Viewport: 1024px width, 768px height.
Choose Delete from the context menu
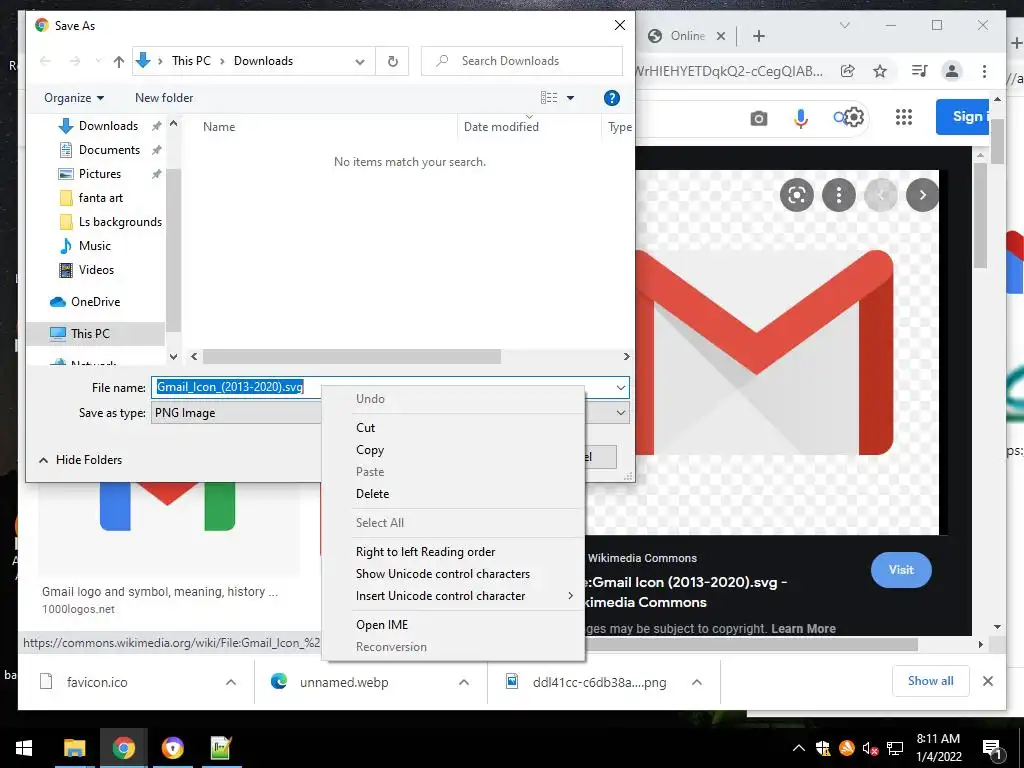[x=372, y=494]
